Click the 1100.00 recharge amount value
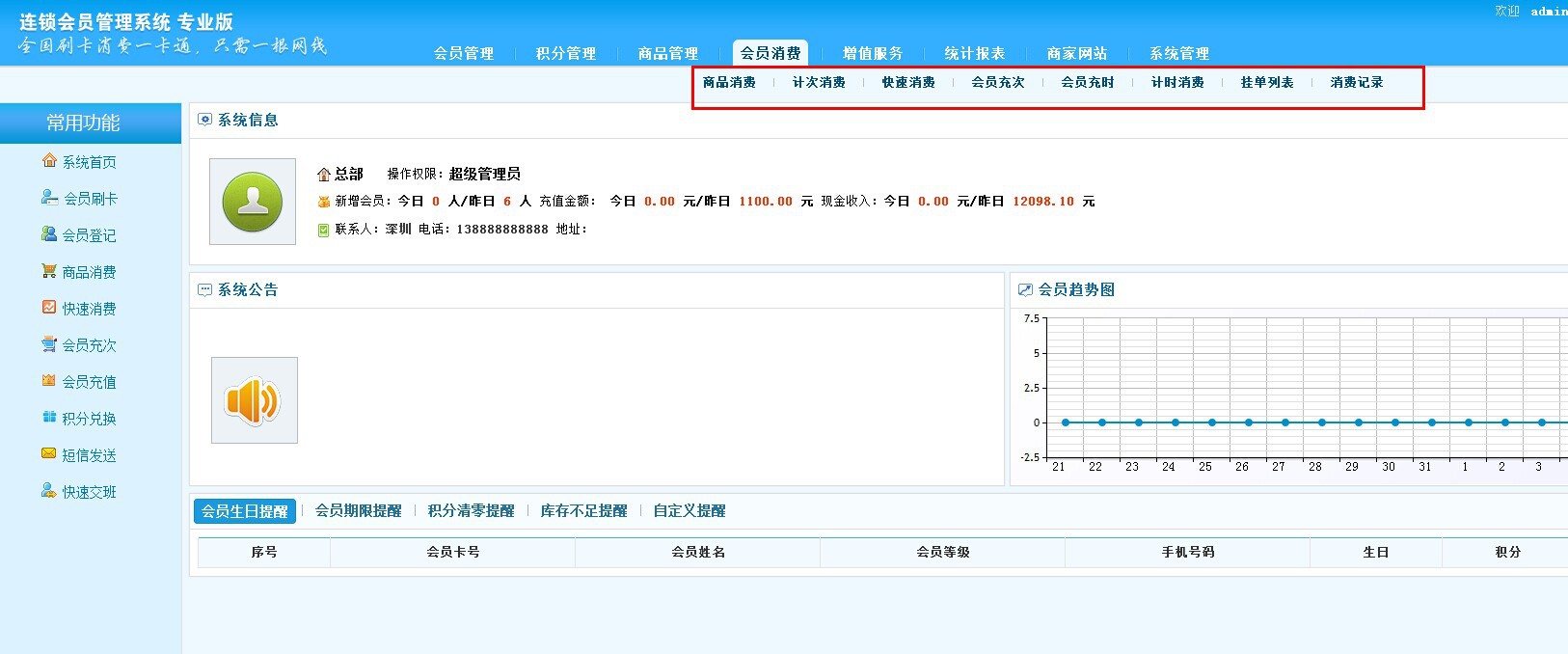Screen dimensions: 1568x654 pos(766,202)
